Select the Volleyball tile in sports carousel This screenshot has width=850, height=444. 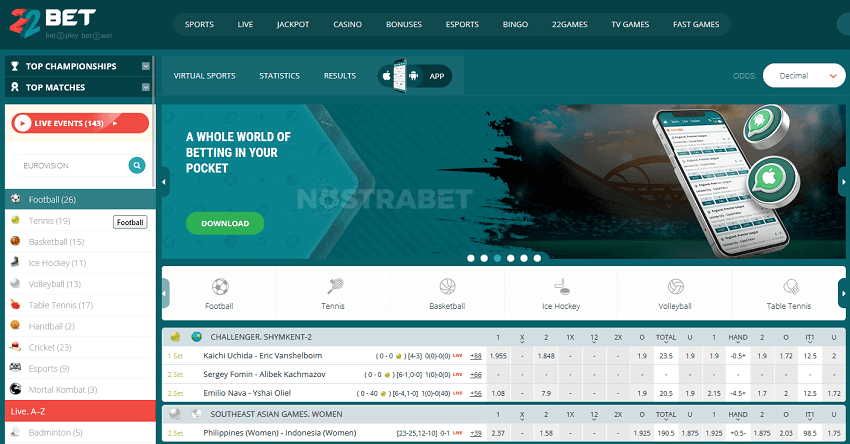pyautogui.click(x=675, y=293)
